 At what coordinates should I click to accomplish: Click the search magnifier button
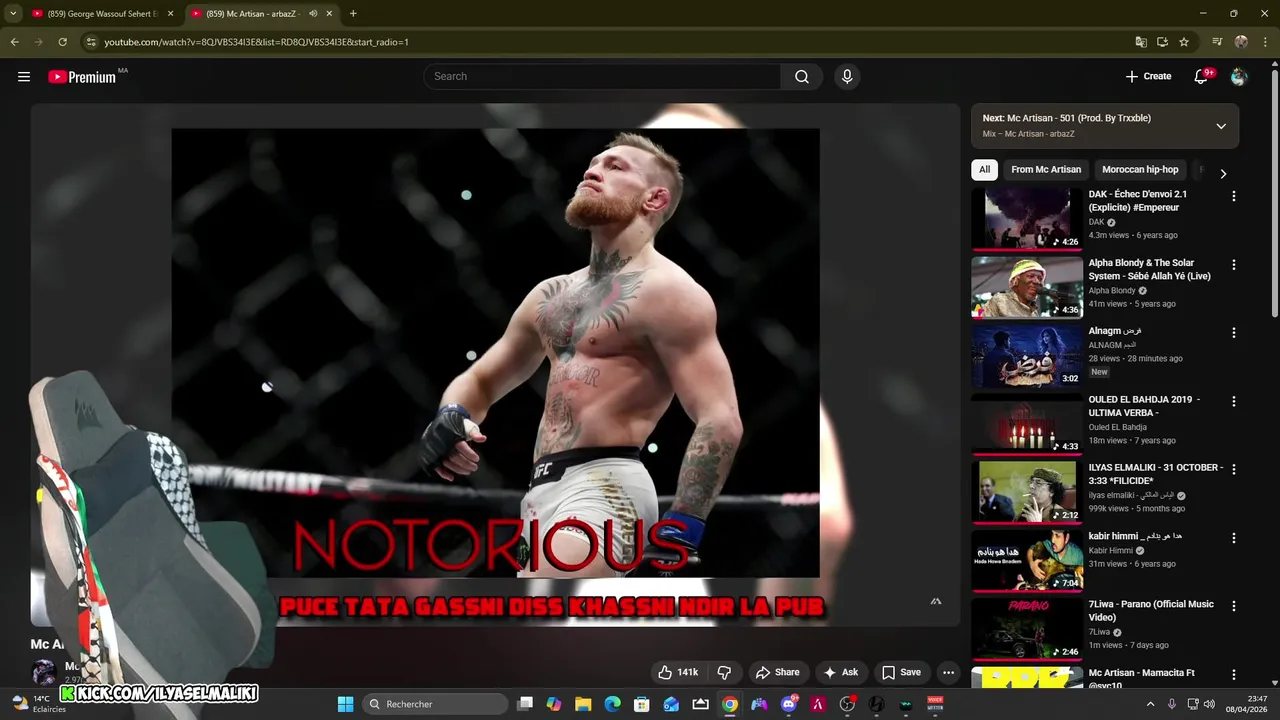[802, 77]
